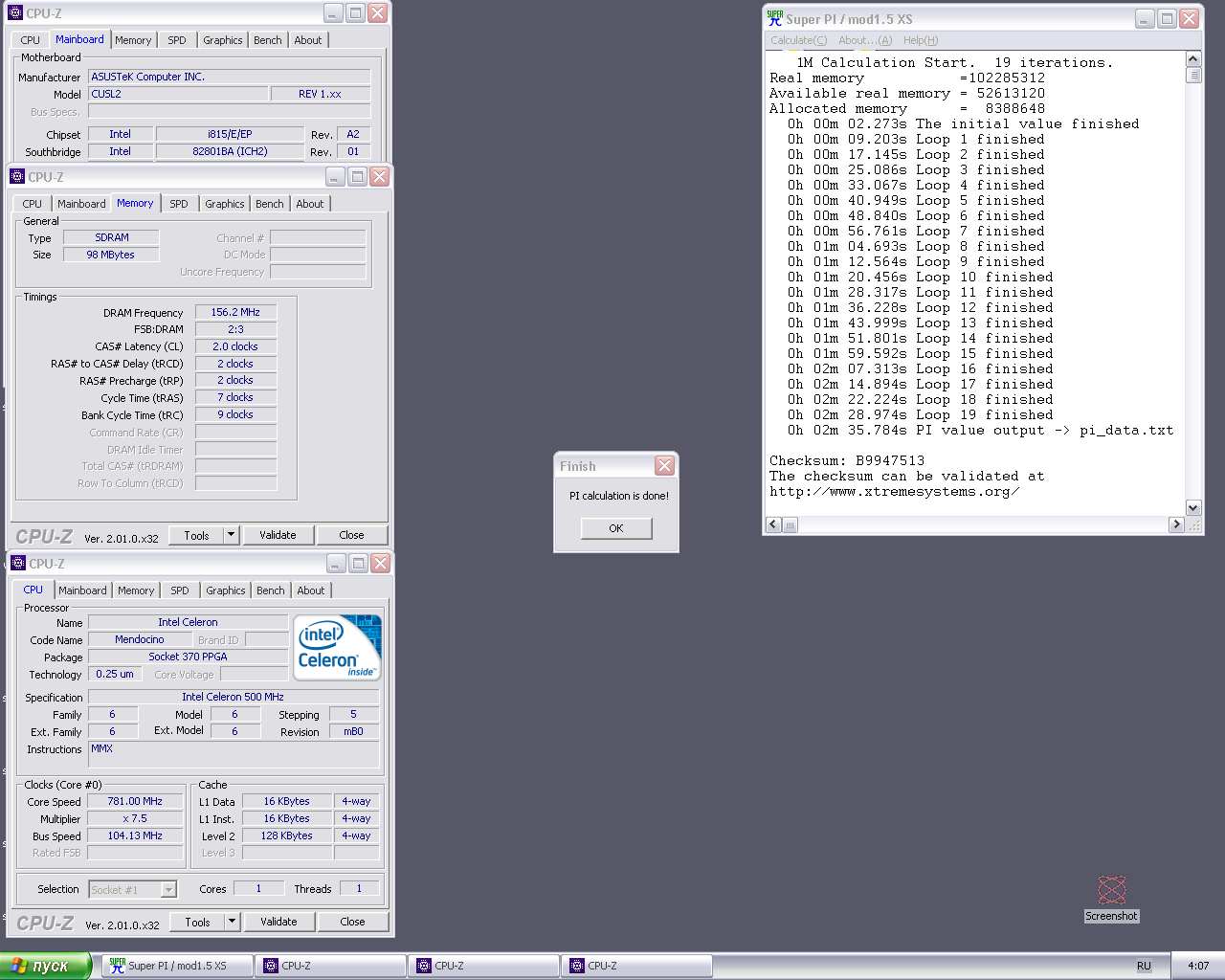Click Close button in the CPU window
The width and height of the screenshot is (1225, 980).
[352, 922]
